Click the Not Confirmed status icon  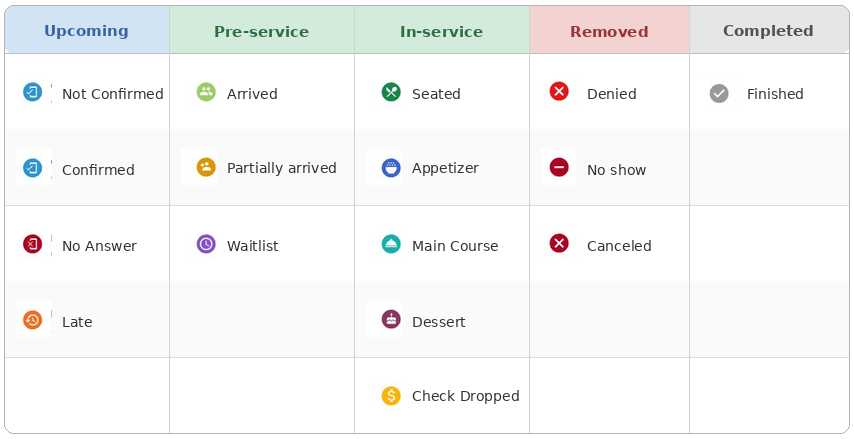tap(33, 93)
